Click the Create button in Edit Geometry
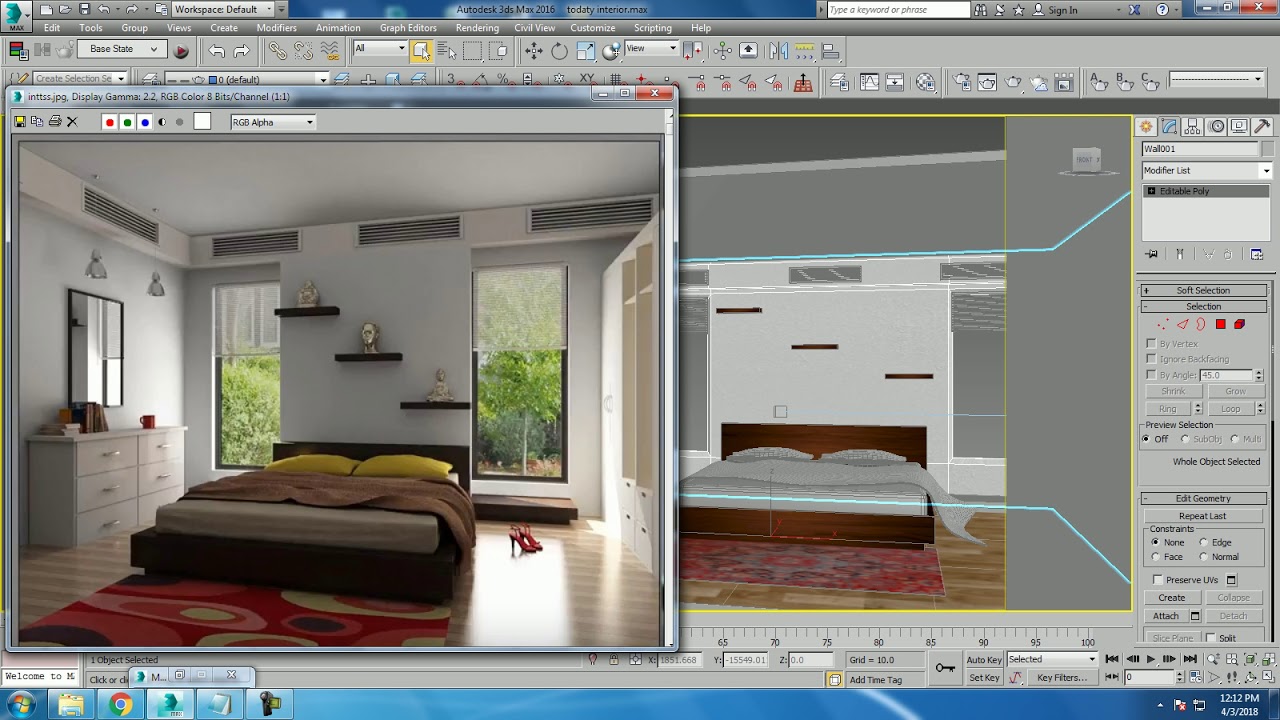The image size is (1280, 720). pyautogui.click(x=1172, y=598)
